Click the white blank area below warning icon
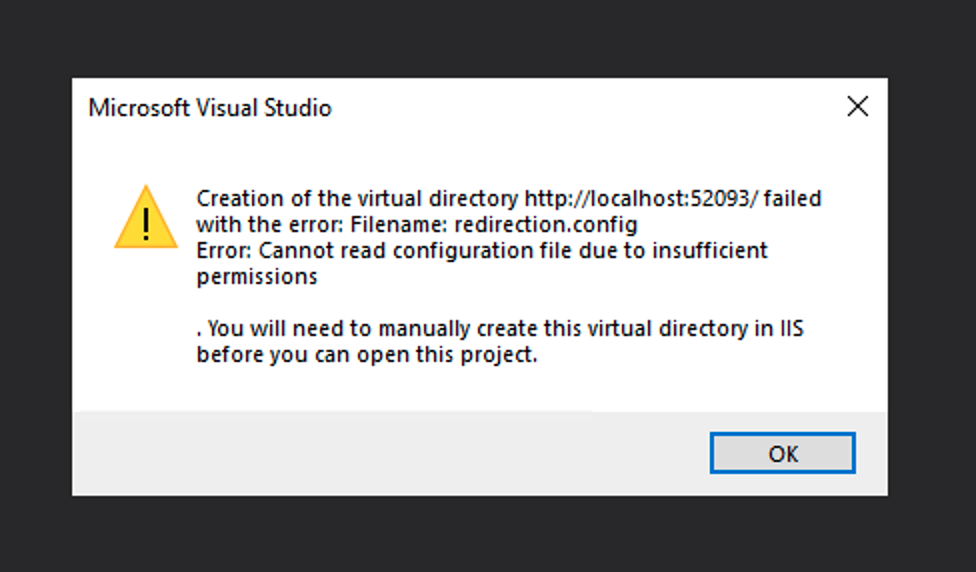Viewport: 976px width, 572px height. point(145,330)
